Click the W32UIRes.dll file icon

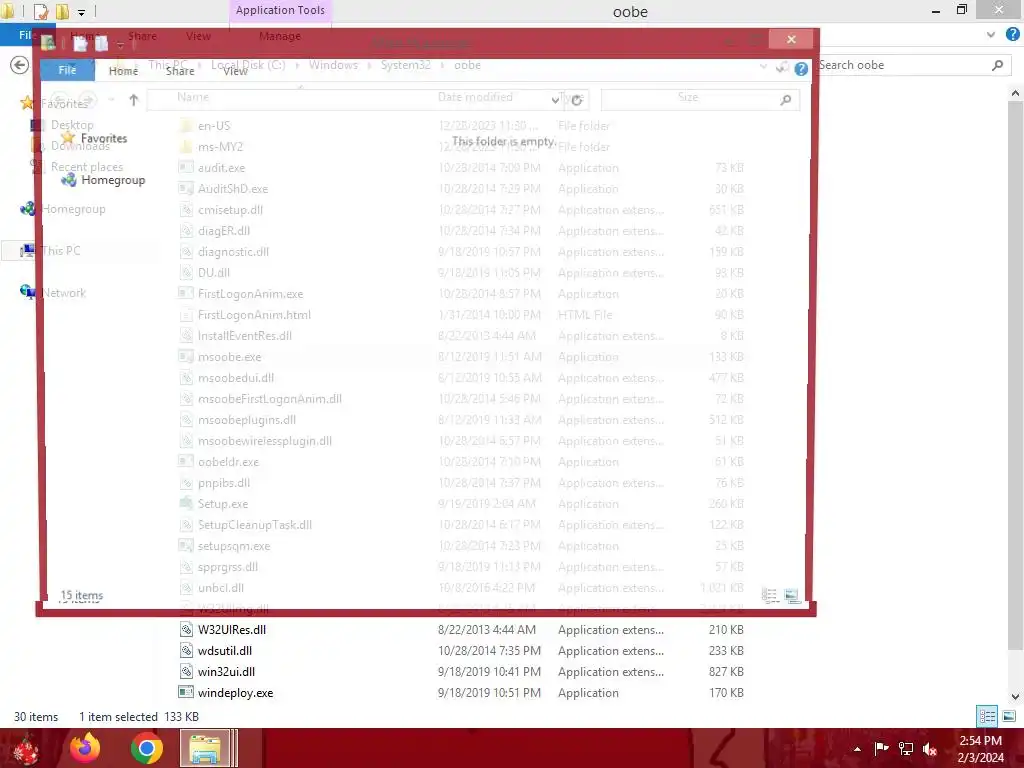(x=186, y=630)
